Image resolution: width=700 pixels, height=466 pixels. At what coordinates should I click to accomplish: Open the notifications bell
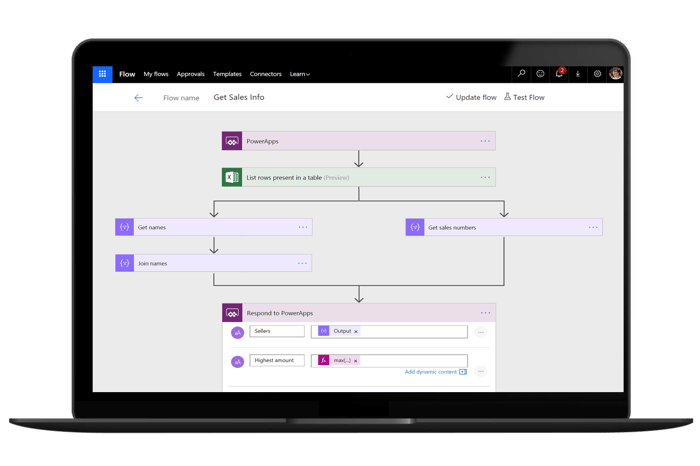(559, 74)
